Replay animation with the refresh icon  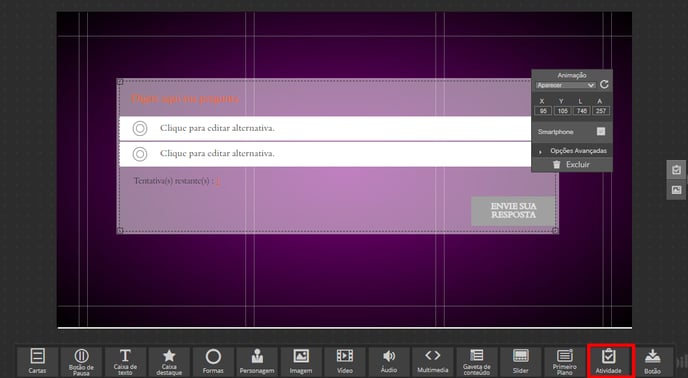pos(604,85)
